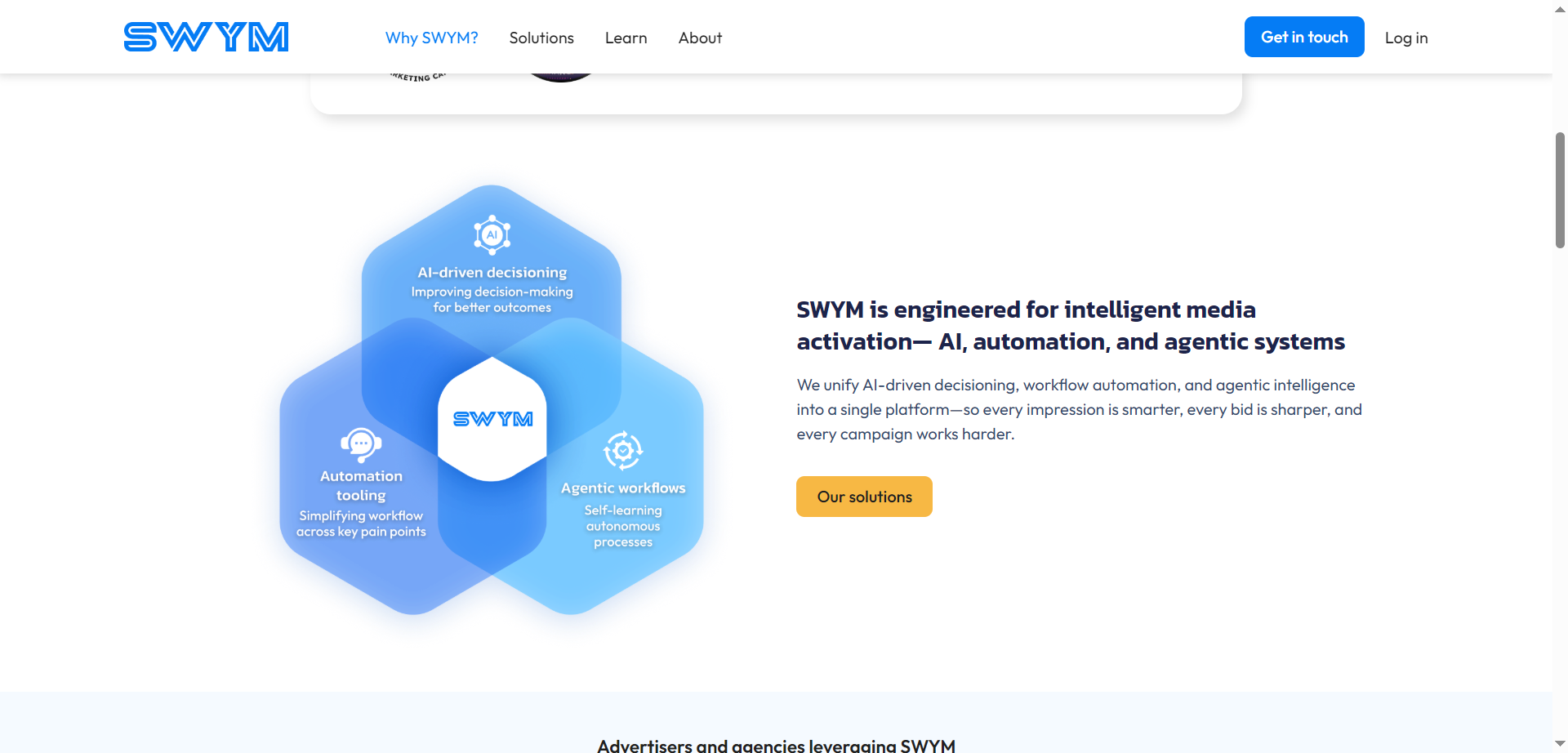Click the chat bubble icon above Automation tooling
1568x753 pixels.
coord(360,443)
